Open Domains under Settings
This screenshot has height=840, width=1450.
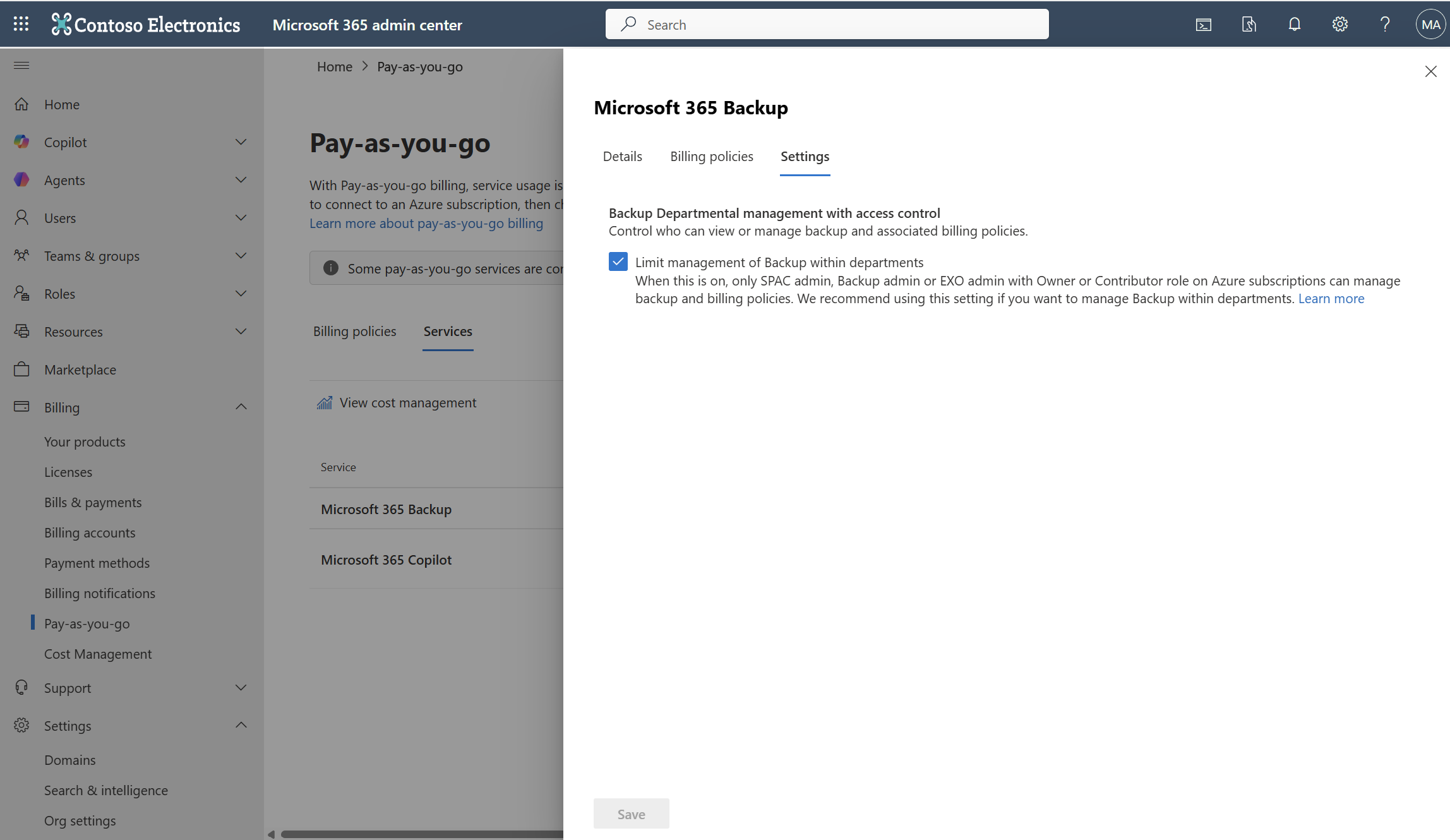tap(70, 760)
